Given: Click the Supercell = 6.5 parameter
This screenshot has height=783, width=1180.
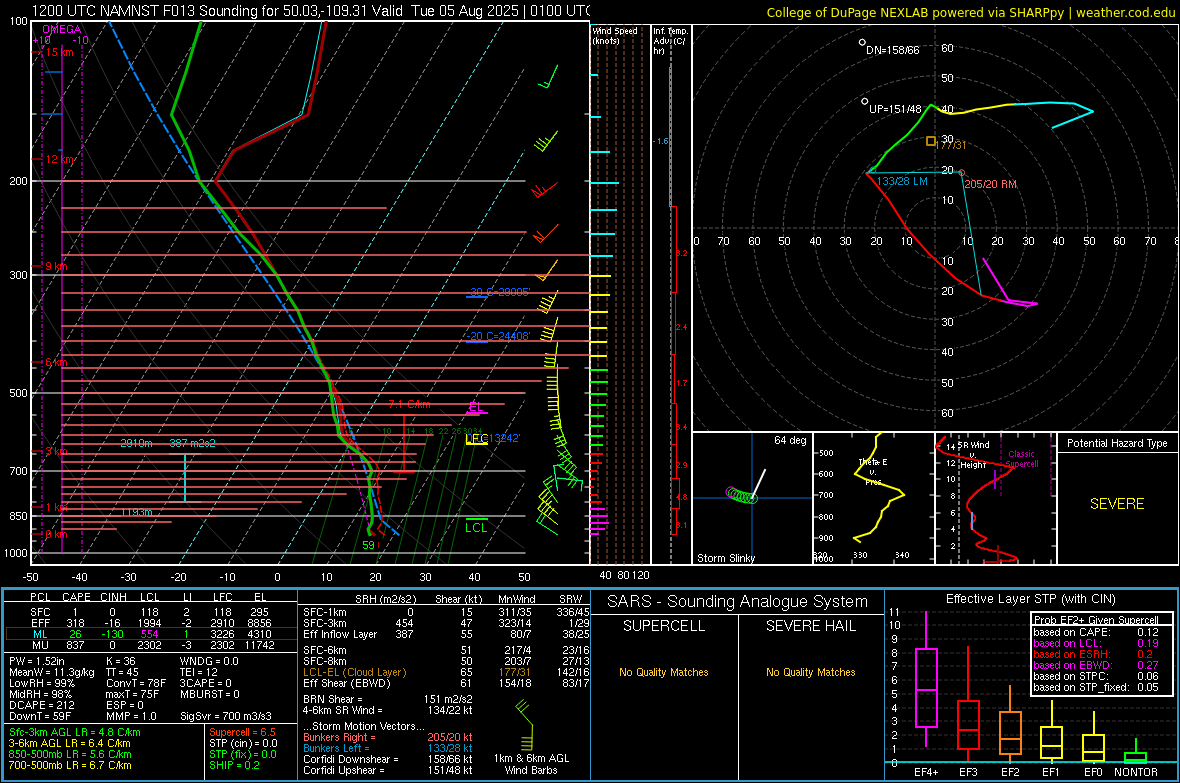Looking at the screenshot, I should click(x=242, y=732).
